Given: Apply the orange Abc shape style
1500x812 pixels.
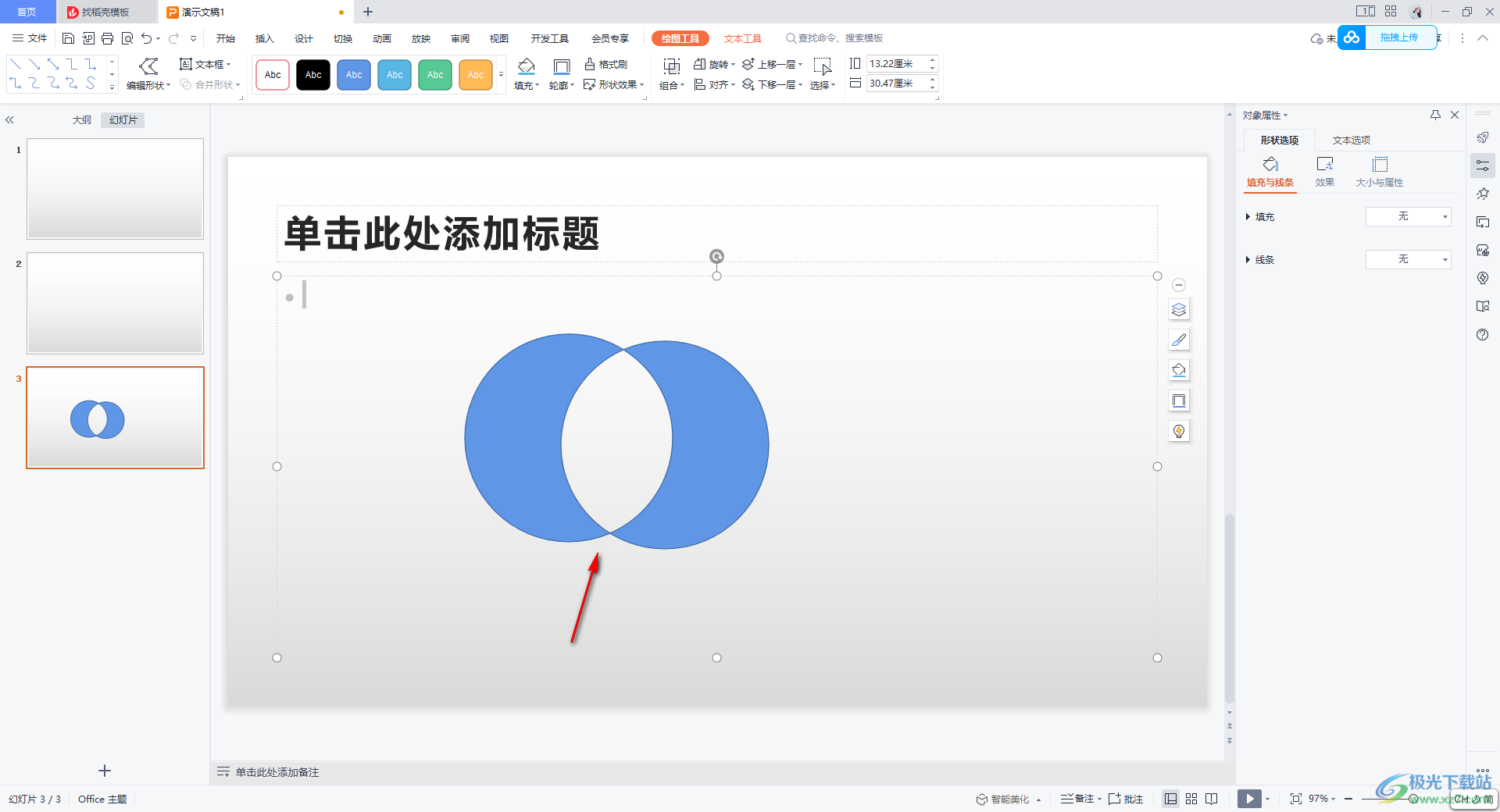Looking at the screenshot, I should (x=476, y=75).
